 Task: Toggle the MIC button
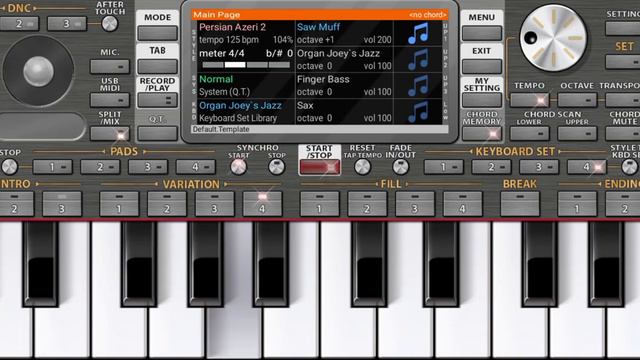pyautogui.click(x=110, y=67)
